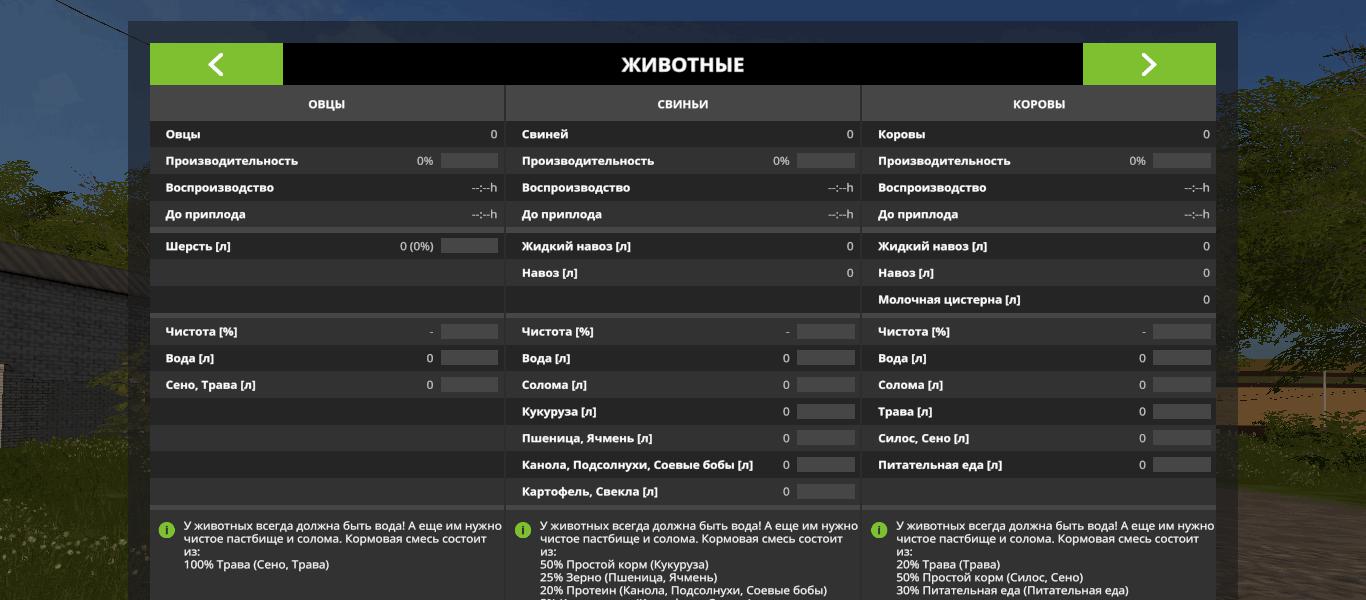The image size is (1366, 600).
Task: Select the ОВЦЫ column header
Action: coord(327,104)
